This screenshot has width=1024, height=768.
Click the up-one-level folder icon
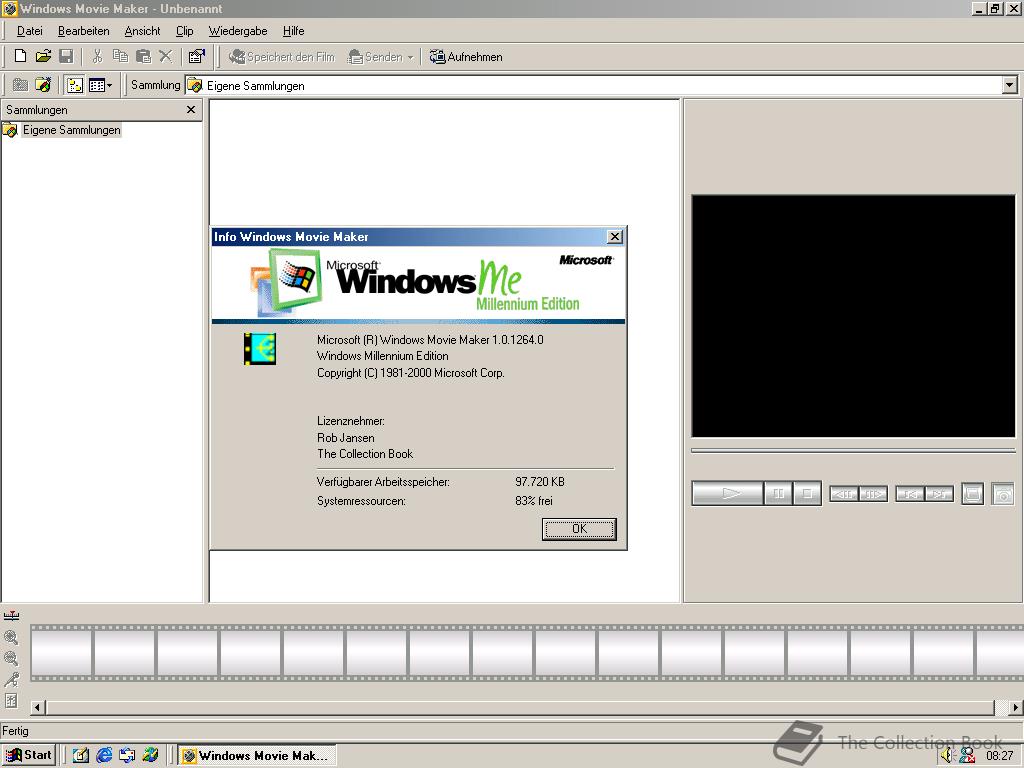pyautogui.click(x=20, y=85)
